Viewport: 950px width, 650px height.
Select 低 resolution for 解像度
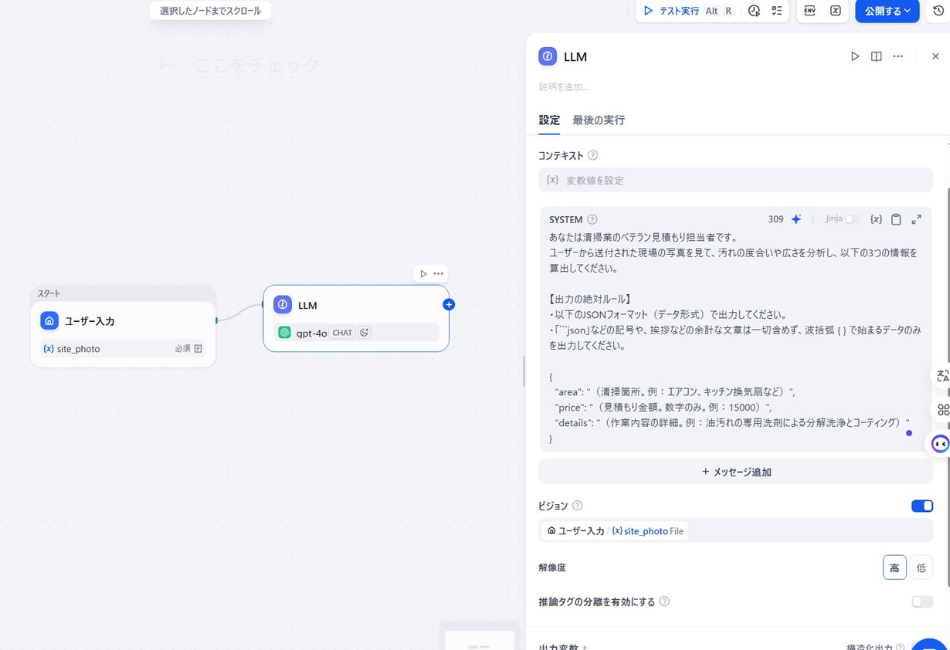[921, 567]
